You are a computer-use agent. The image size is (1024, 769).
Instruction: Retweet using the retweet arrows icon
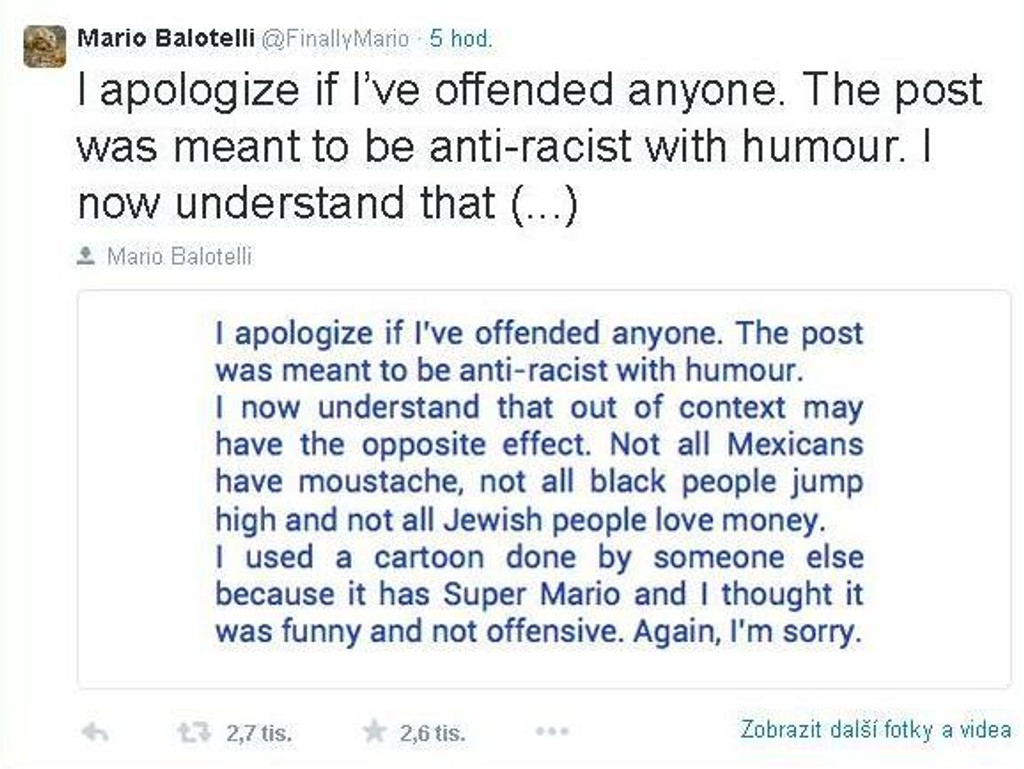[x=193, y=733]
